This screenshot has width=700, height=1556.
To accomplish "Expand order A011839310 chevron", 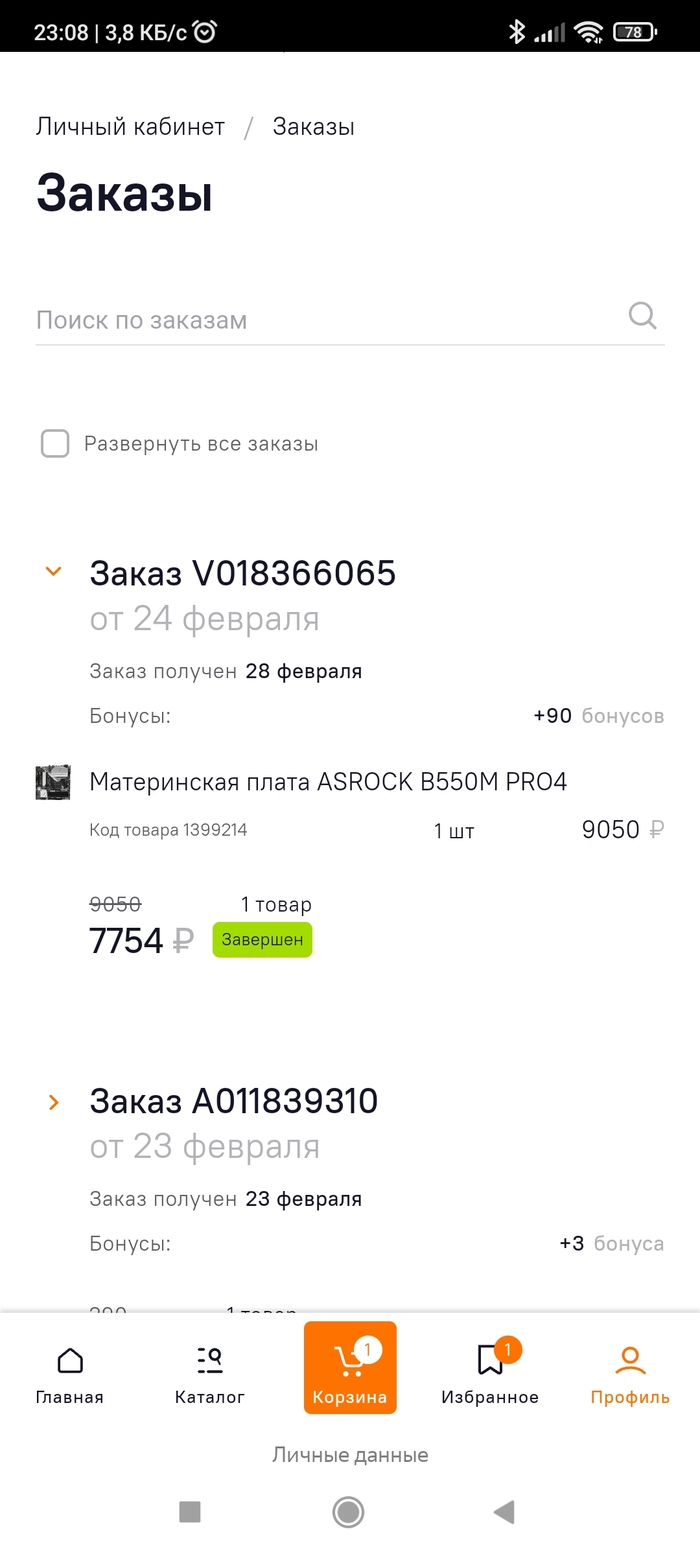I will (54, 1102).
